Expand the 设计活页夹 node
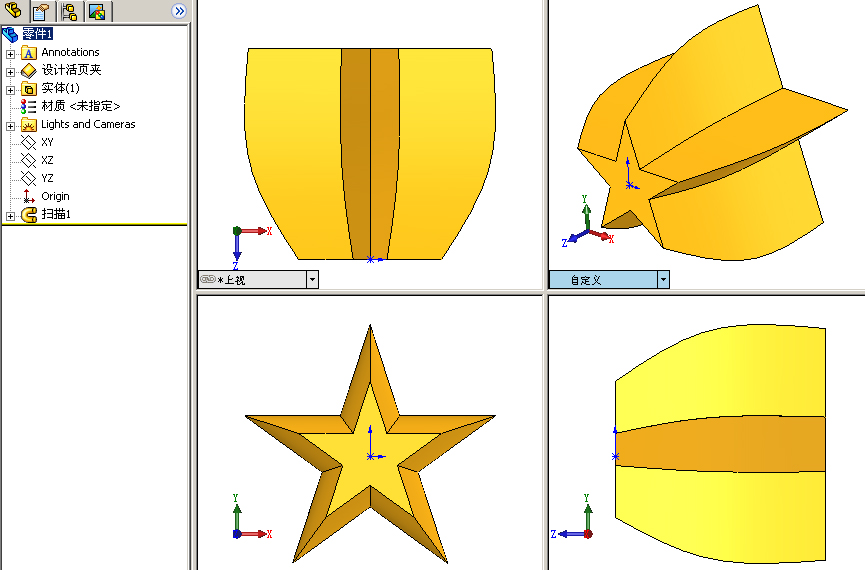The image size is (865, 570). click(x=10, y=72)
